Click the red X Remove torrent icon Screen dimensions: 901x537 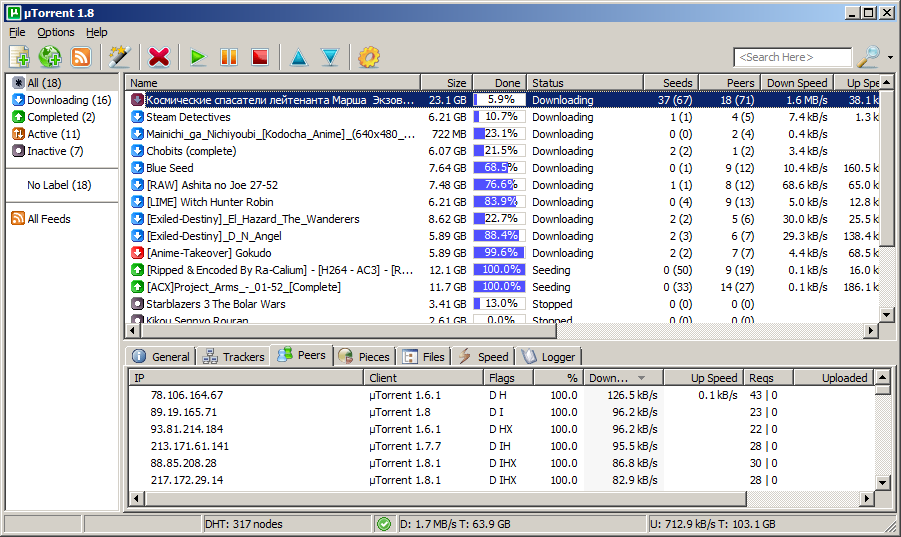tap(159, 57)
